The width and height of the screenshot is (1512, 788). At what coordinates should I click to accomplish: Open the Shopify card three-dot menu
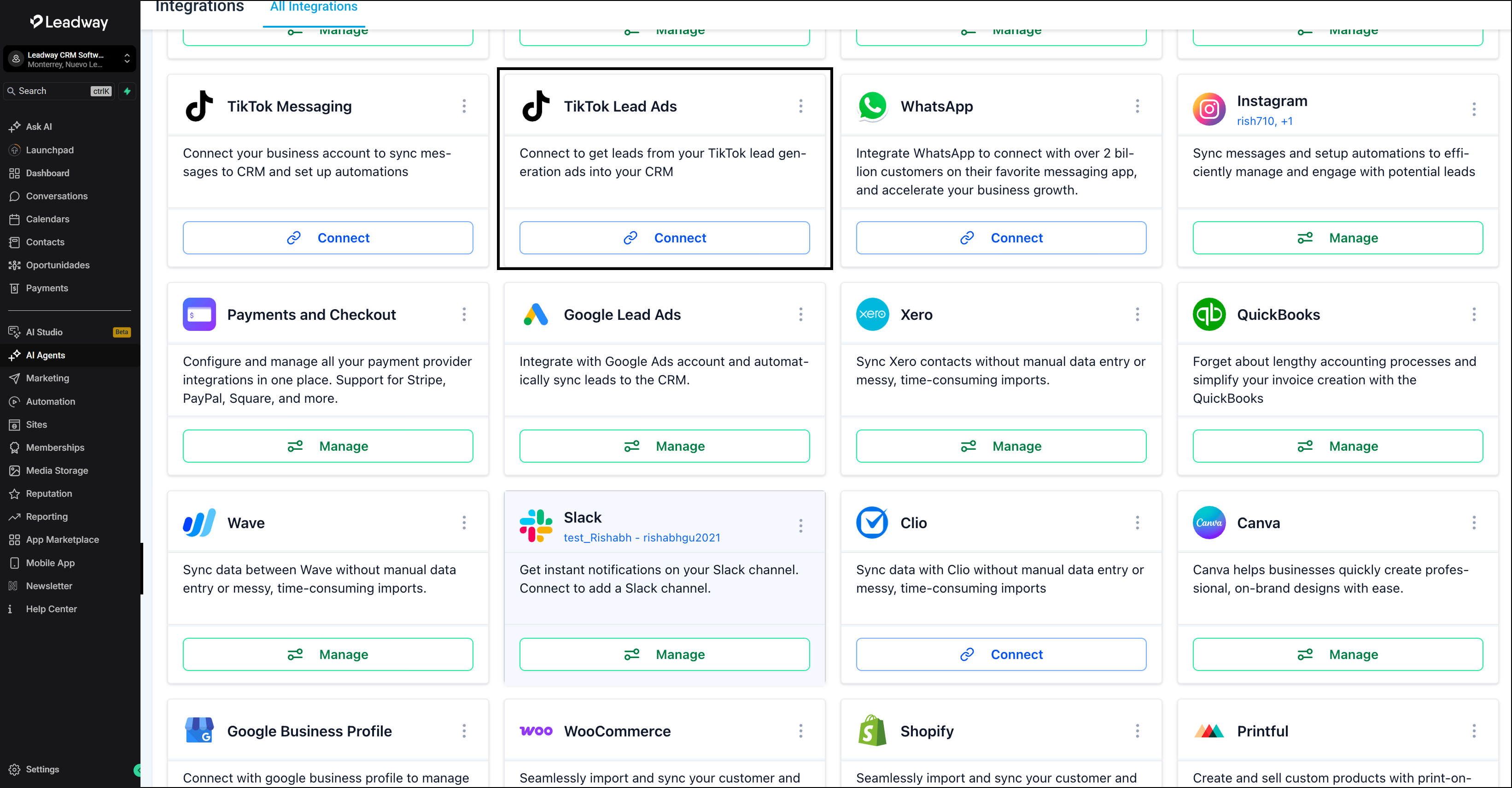pos(1138,731)
